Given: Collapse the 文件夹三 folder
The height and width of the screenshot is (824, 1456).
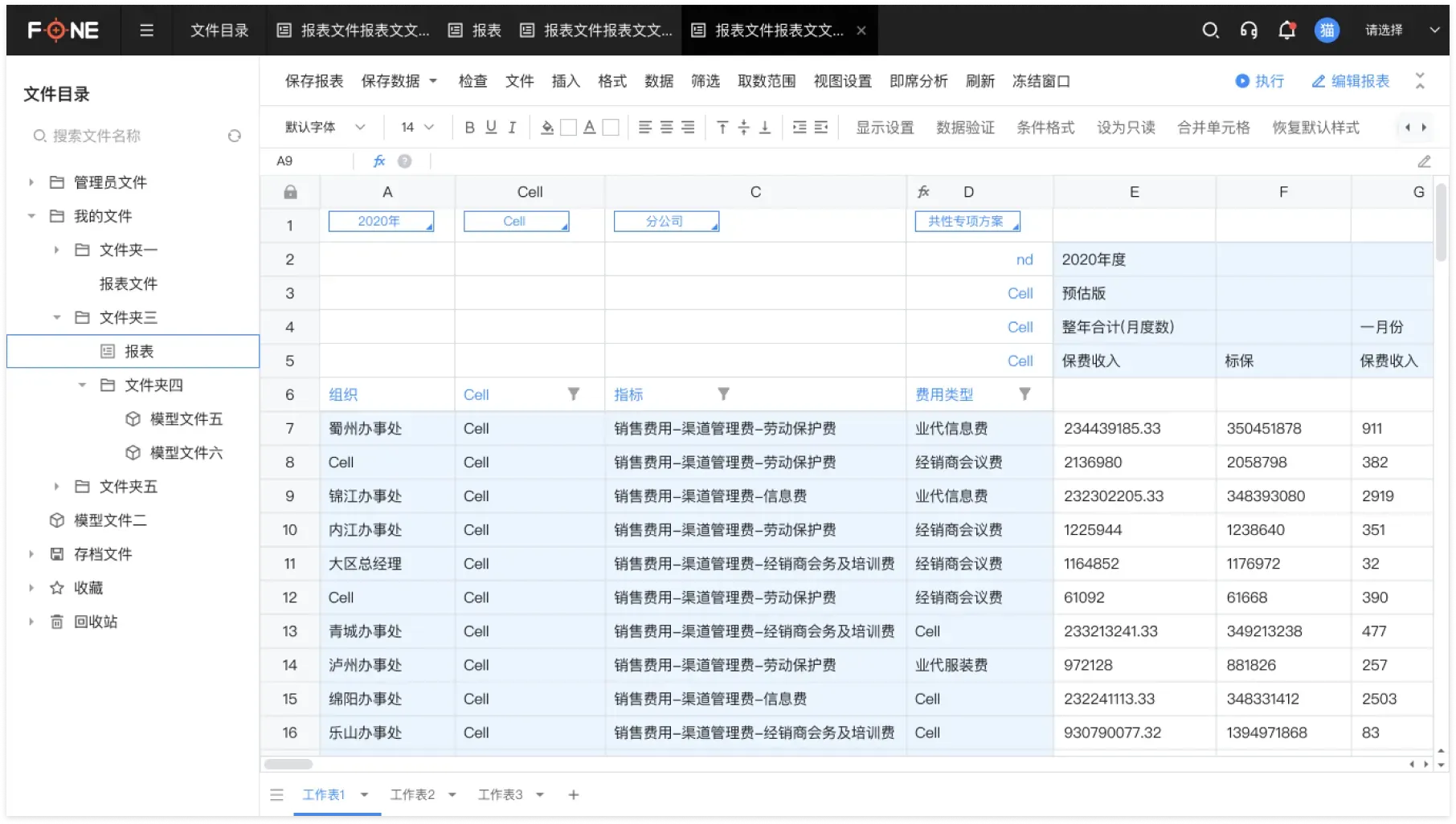Looking at the screenshot, I should (x=57, y=317).
